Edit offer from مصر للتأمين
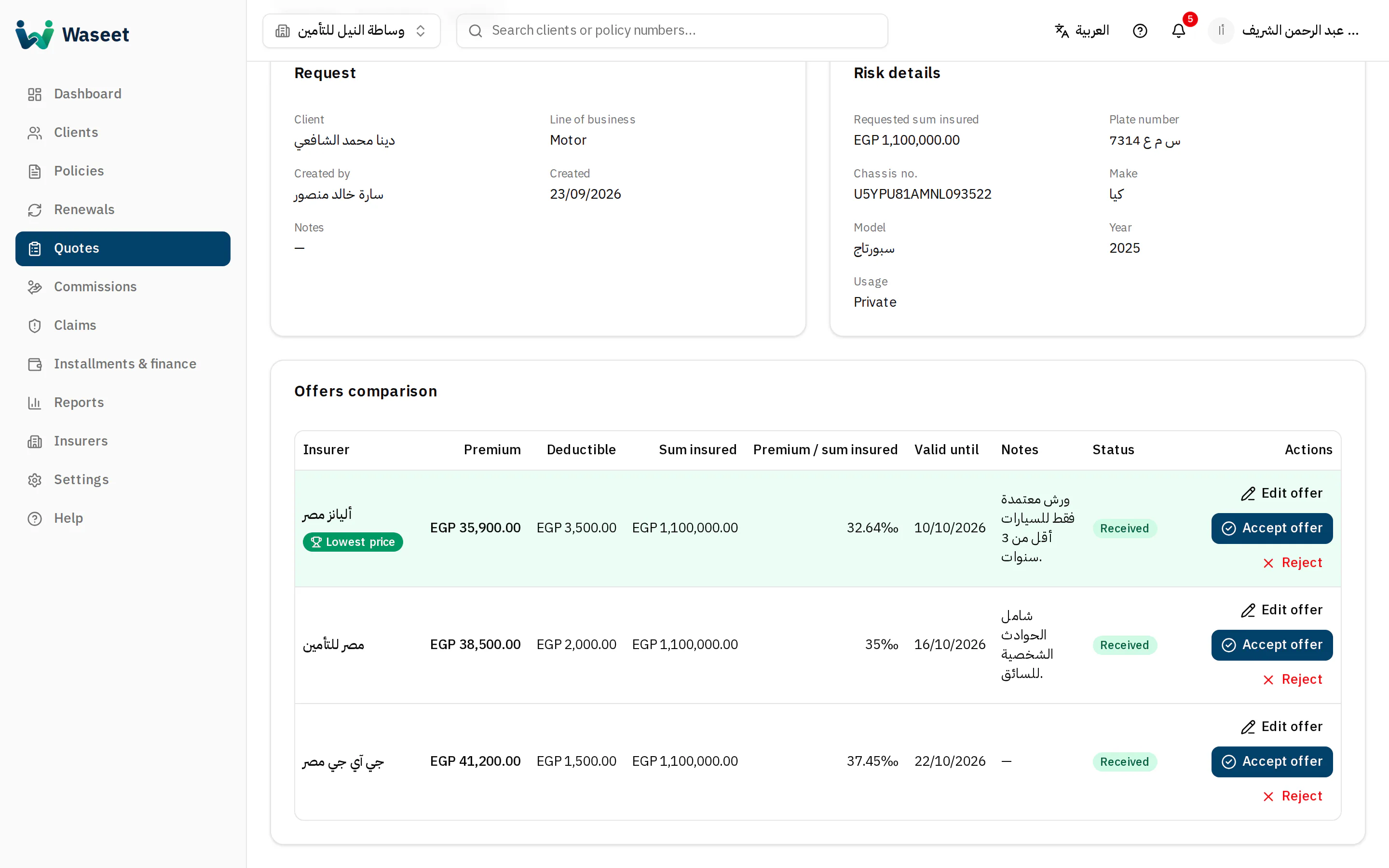The width and height of the screenshot is (1389, 868). [1281, 610]
